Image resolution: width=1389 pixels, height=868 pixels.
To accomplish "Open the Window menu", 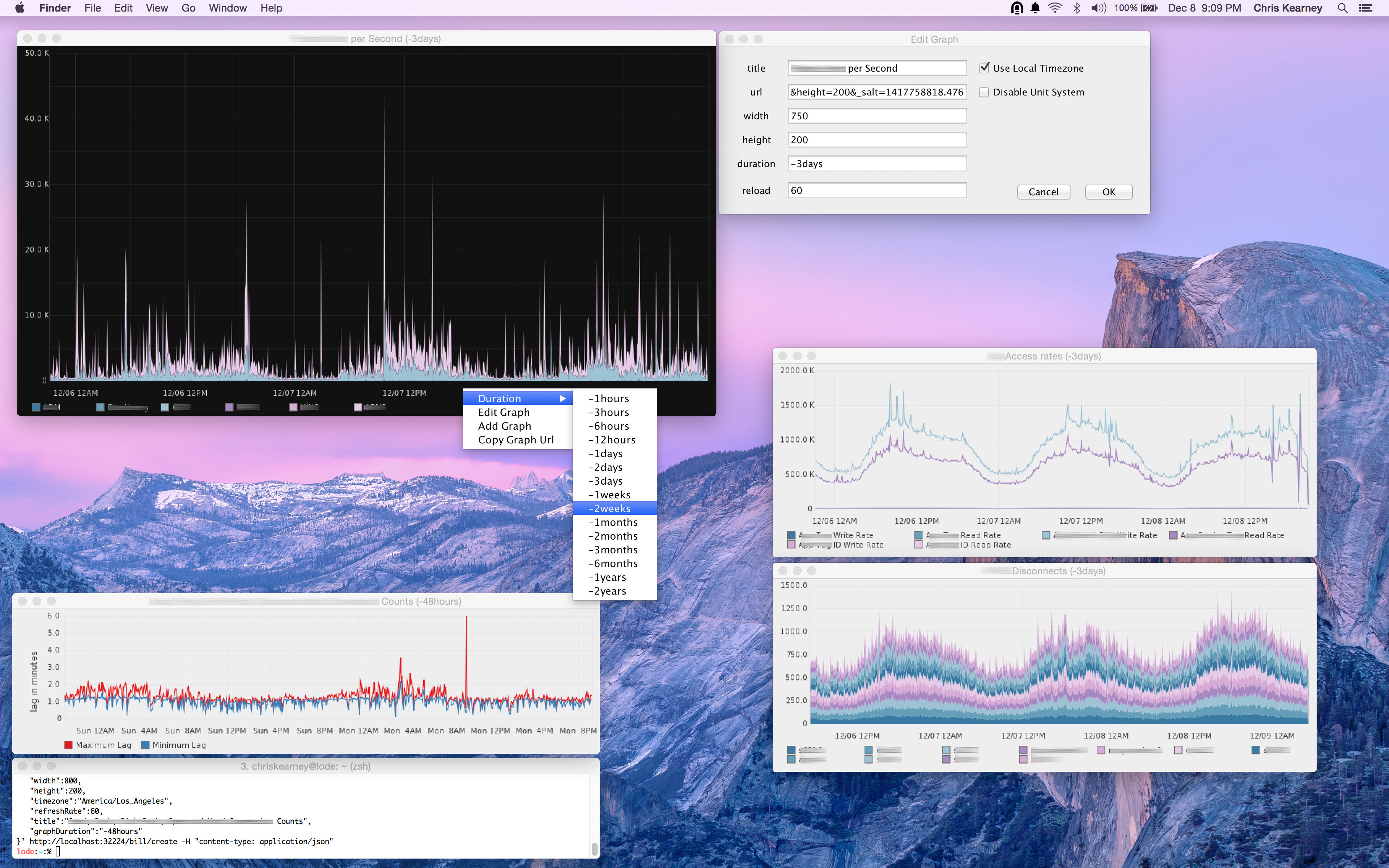I will pyautogui.click(x=228, y=8).
